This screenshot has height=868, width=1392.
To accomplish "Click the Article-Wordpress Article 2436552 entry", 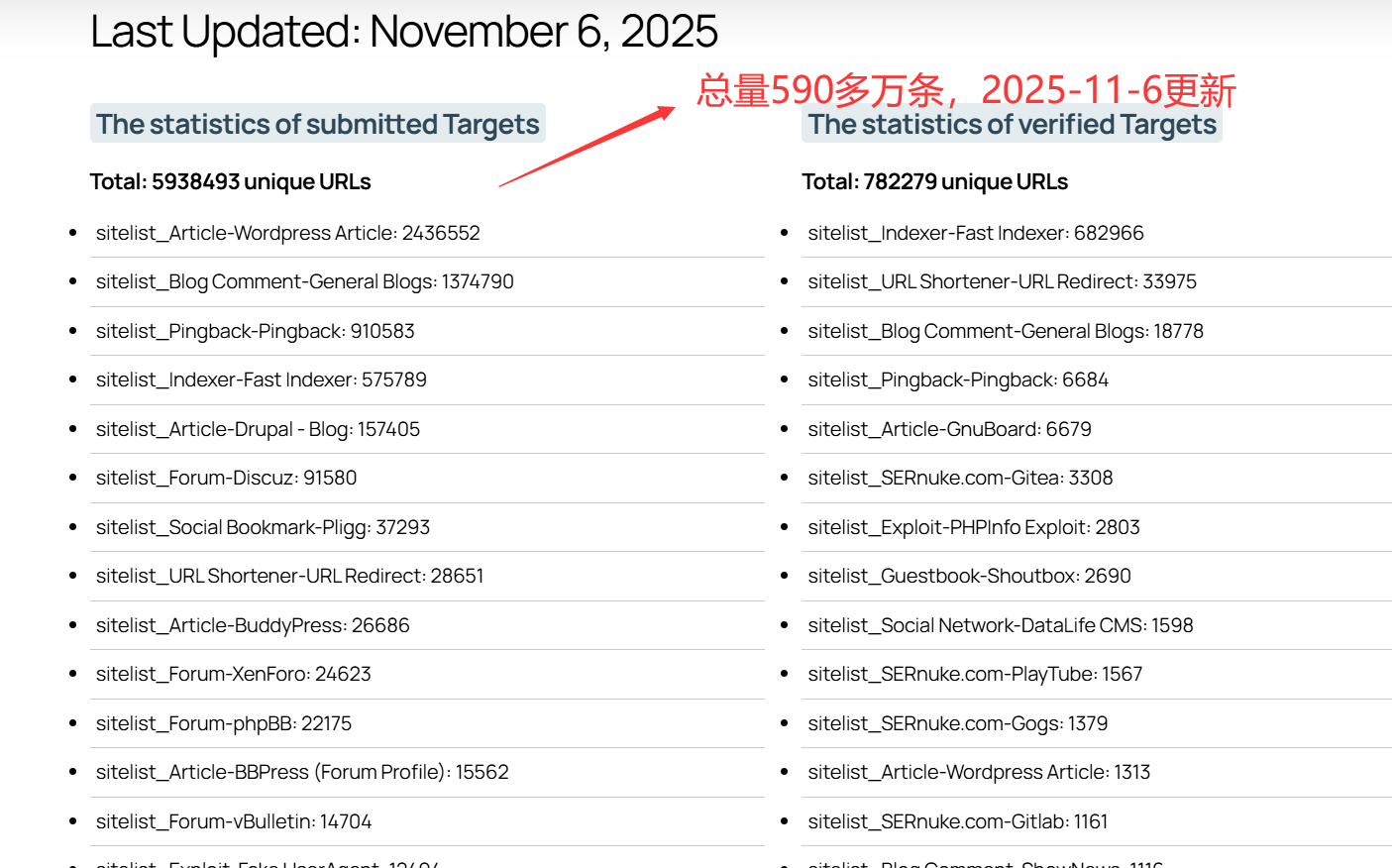I will [x=287, y=233].
